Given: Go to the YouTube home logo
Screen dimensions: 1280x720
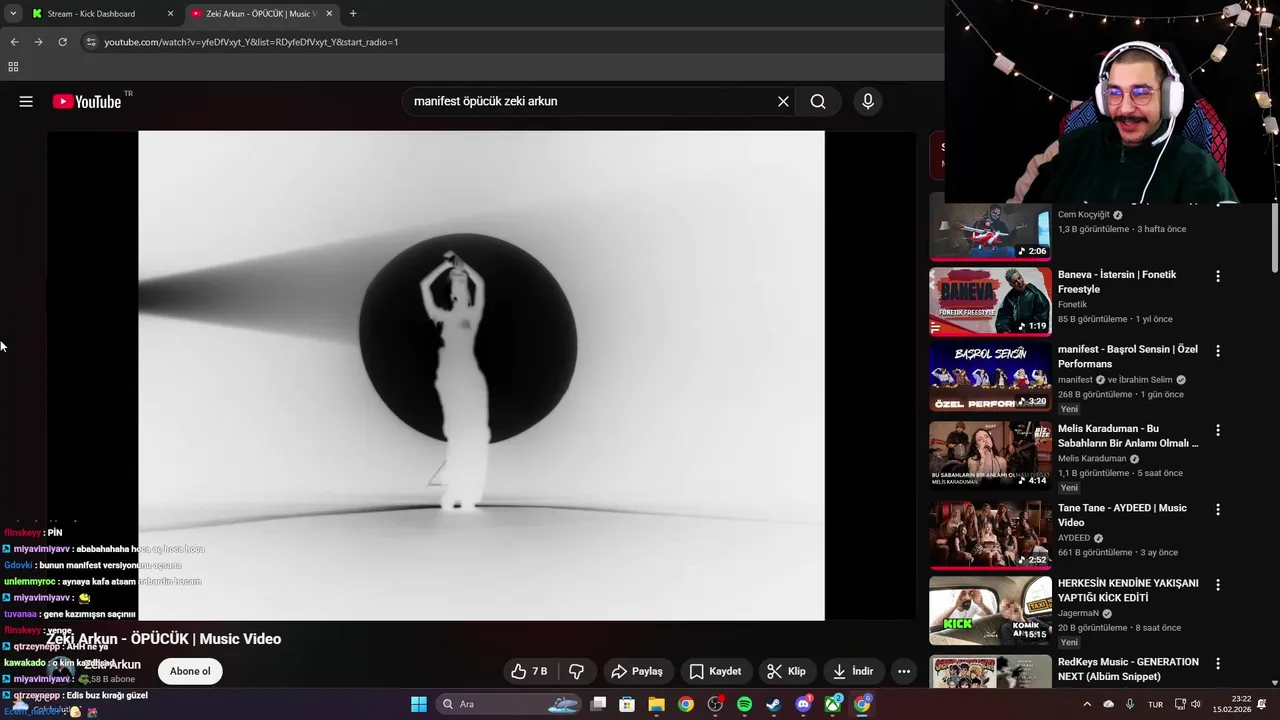Looking at the screenshot, I should (87, 101).
